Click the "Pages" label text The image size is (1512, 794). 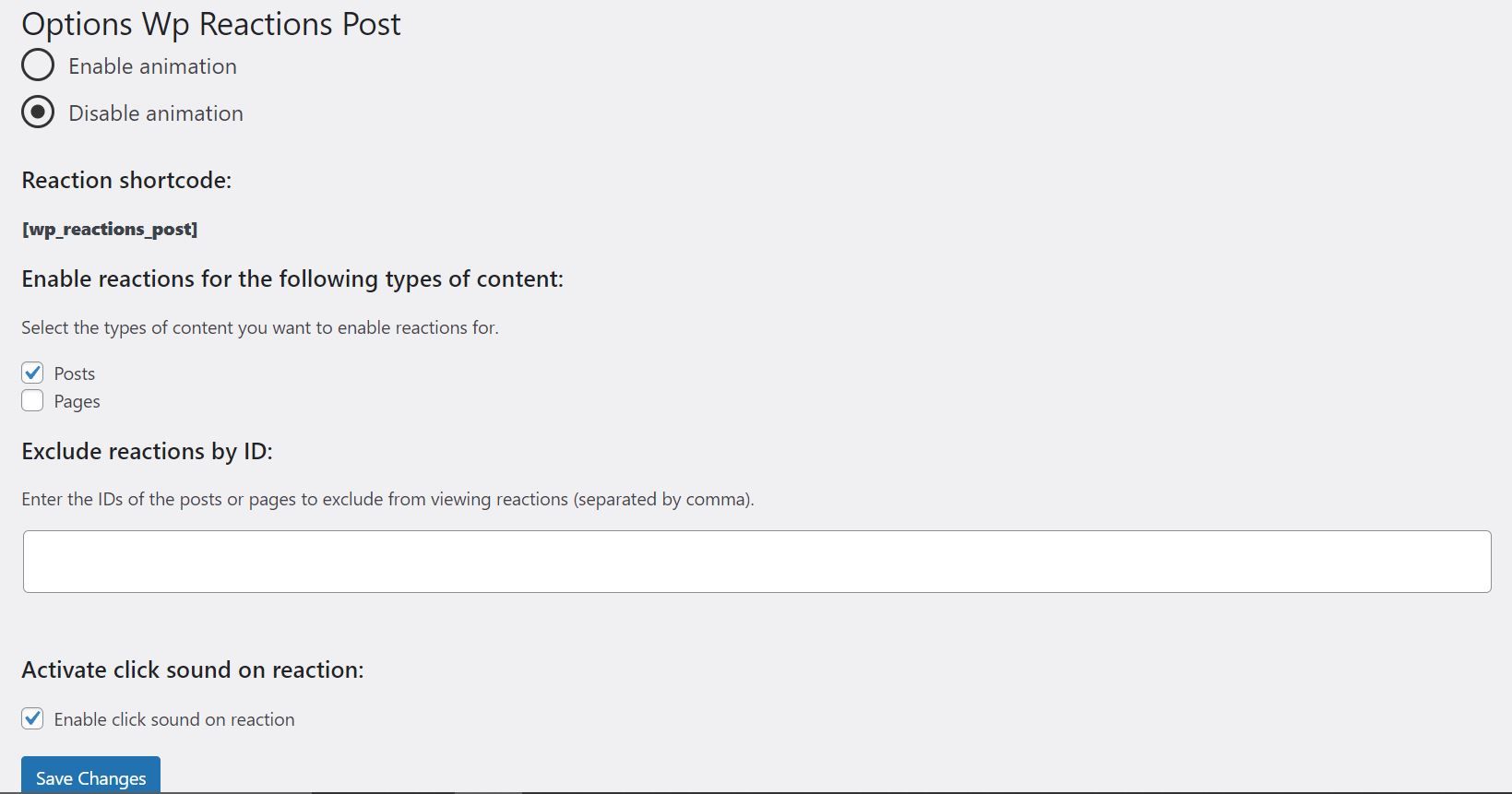tap(77, 401)
